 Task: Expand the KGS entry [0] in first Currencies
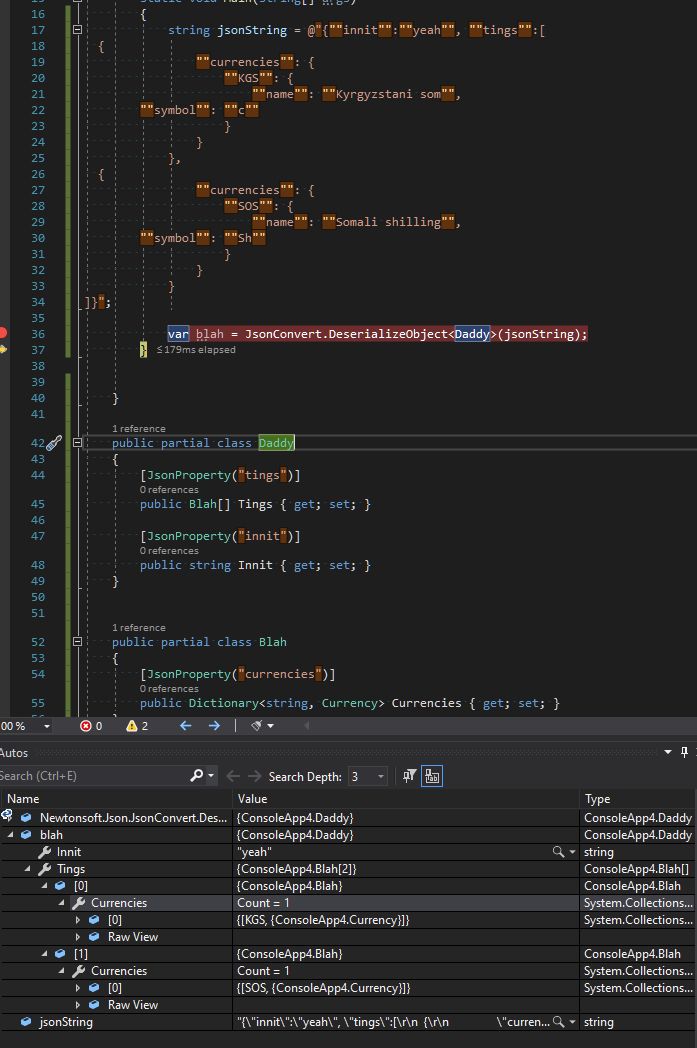78,920
